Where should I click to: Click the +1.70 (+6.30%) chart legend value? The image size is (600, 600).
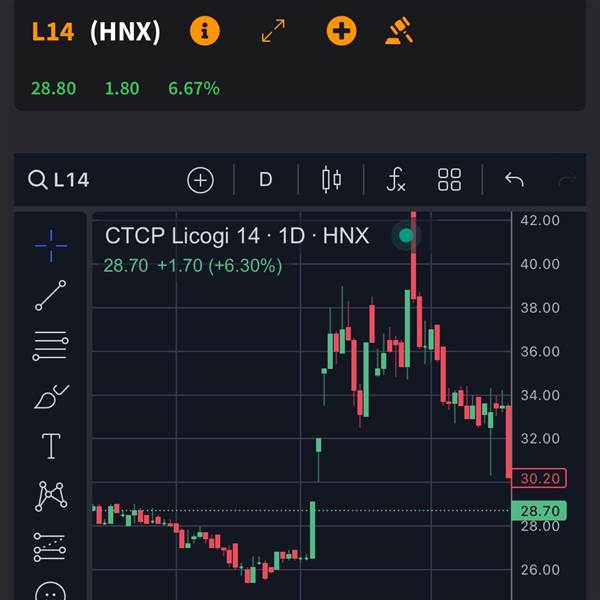pyautogui.click(x=220, y=266)
